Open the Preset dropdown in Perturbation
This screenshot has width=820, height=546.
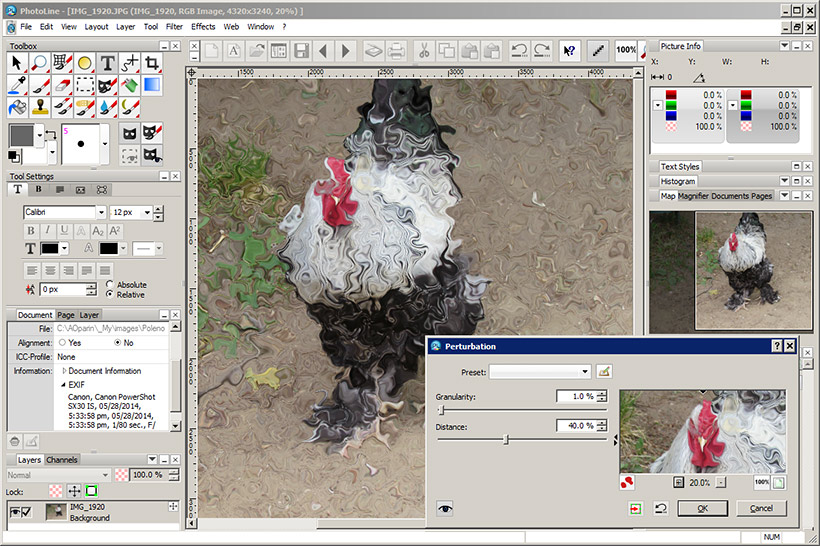[x=585, y=372]
